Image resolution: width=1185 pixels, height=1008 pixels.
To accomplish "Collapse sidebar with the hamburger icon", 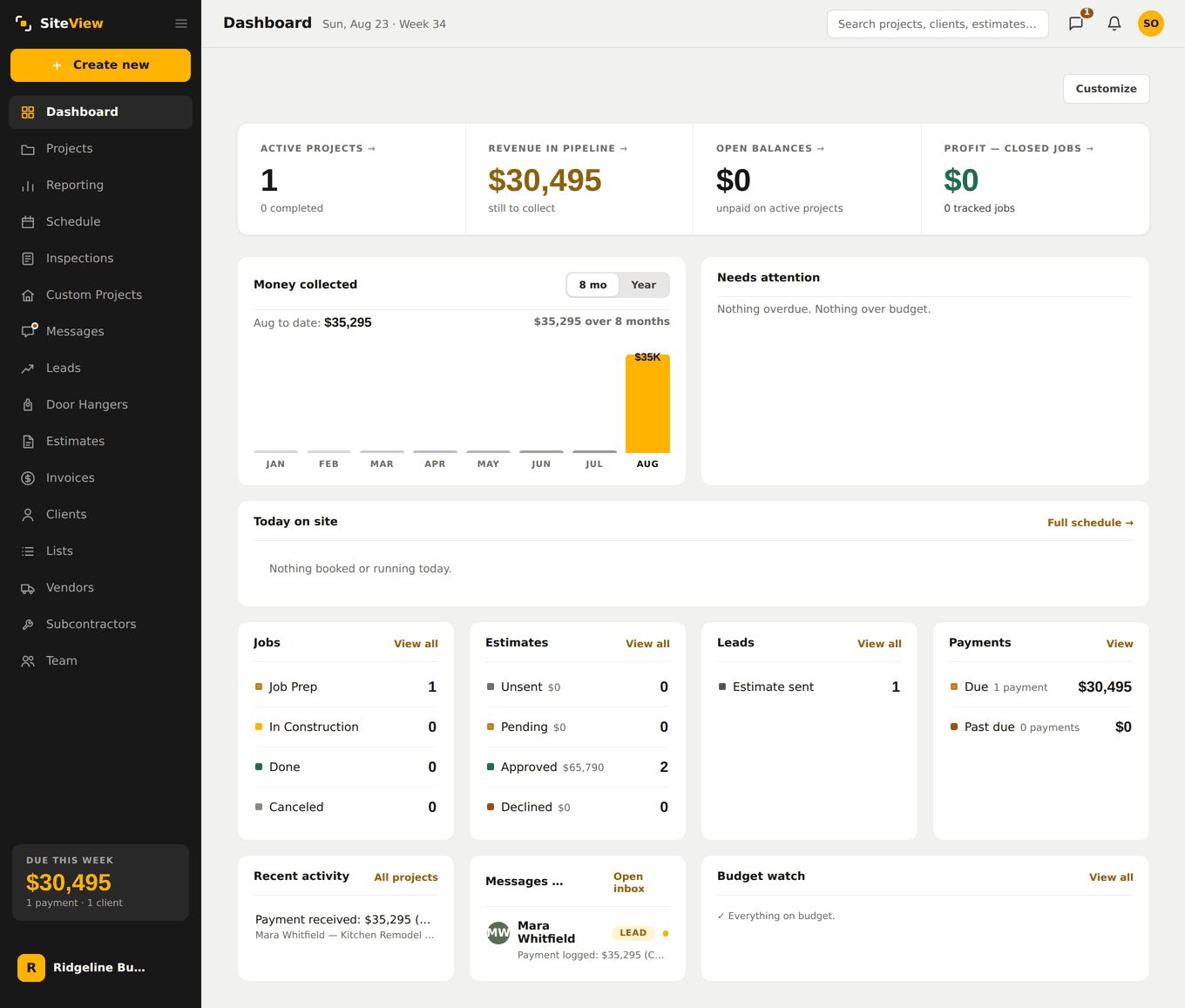I will (x=181, y=24).
